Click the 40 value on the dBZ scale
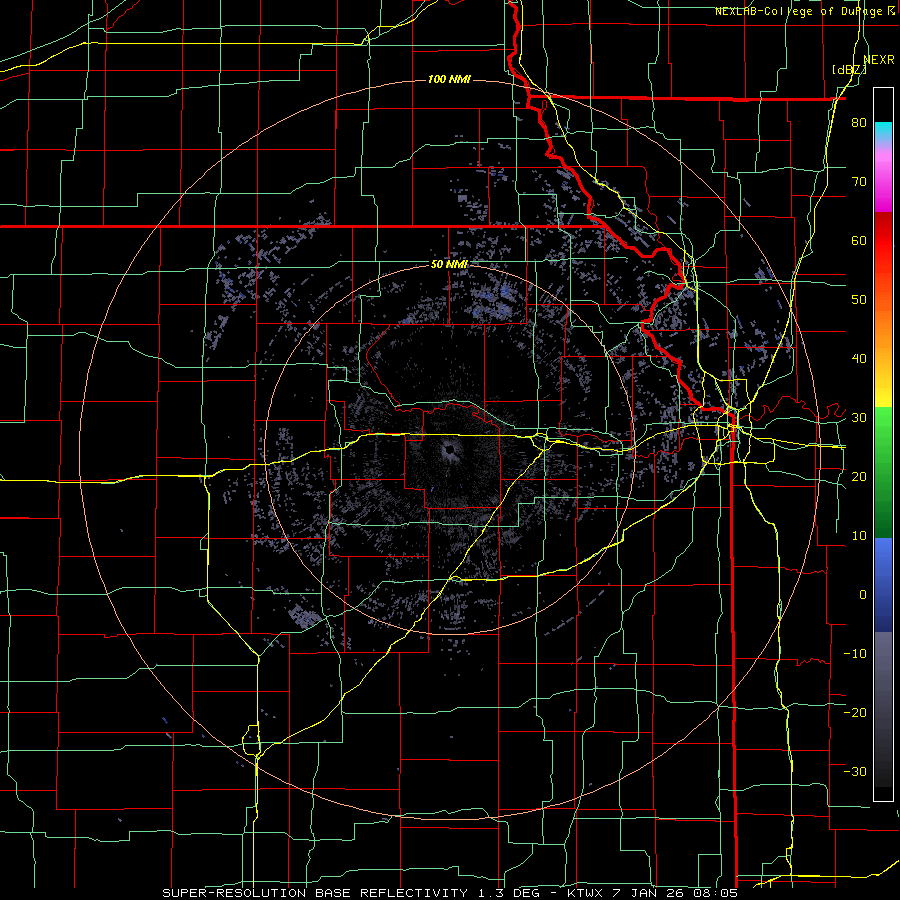The width and height of the screenshot is (900, 900). pos(859,359)
